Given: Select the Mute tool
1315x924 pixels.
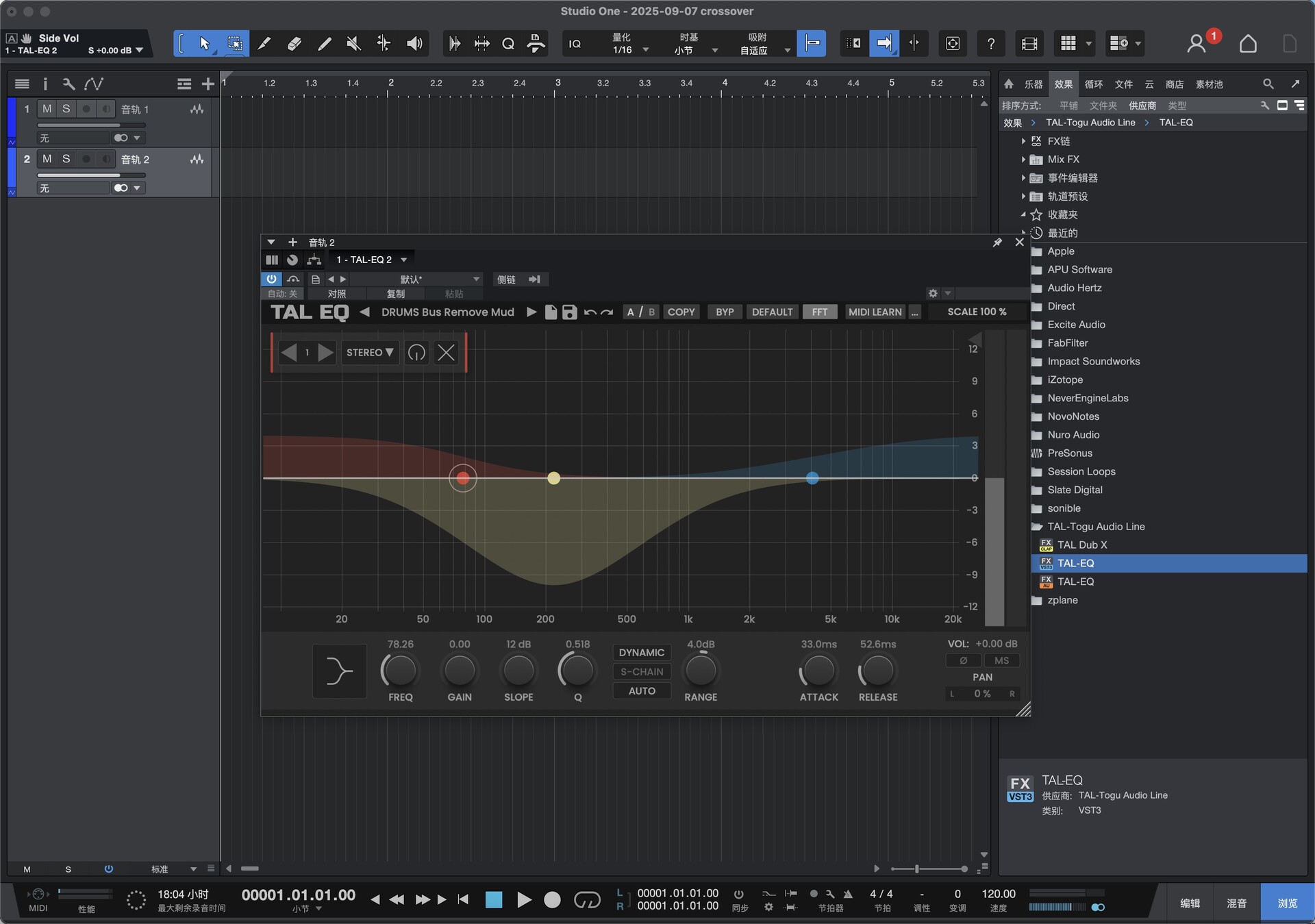Looking at the screenshot, I should 354,44.
